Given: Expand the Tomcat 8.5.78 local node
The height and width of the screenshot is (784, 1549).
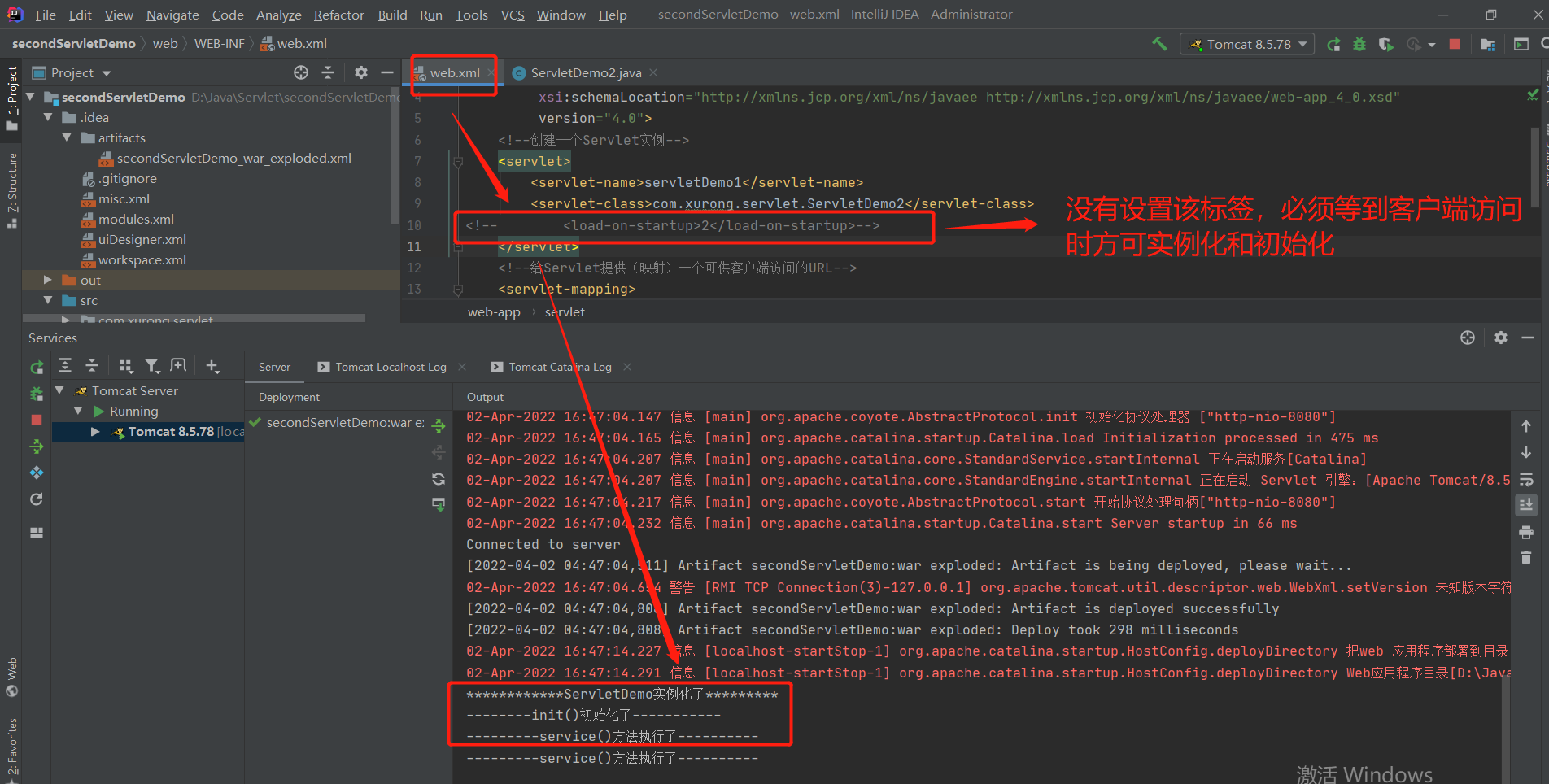Looking at the screenshot, I should (95, 431).
